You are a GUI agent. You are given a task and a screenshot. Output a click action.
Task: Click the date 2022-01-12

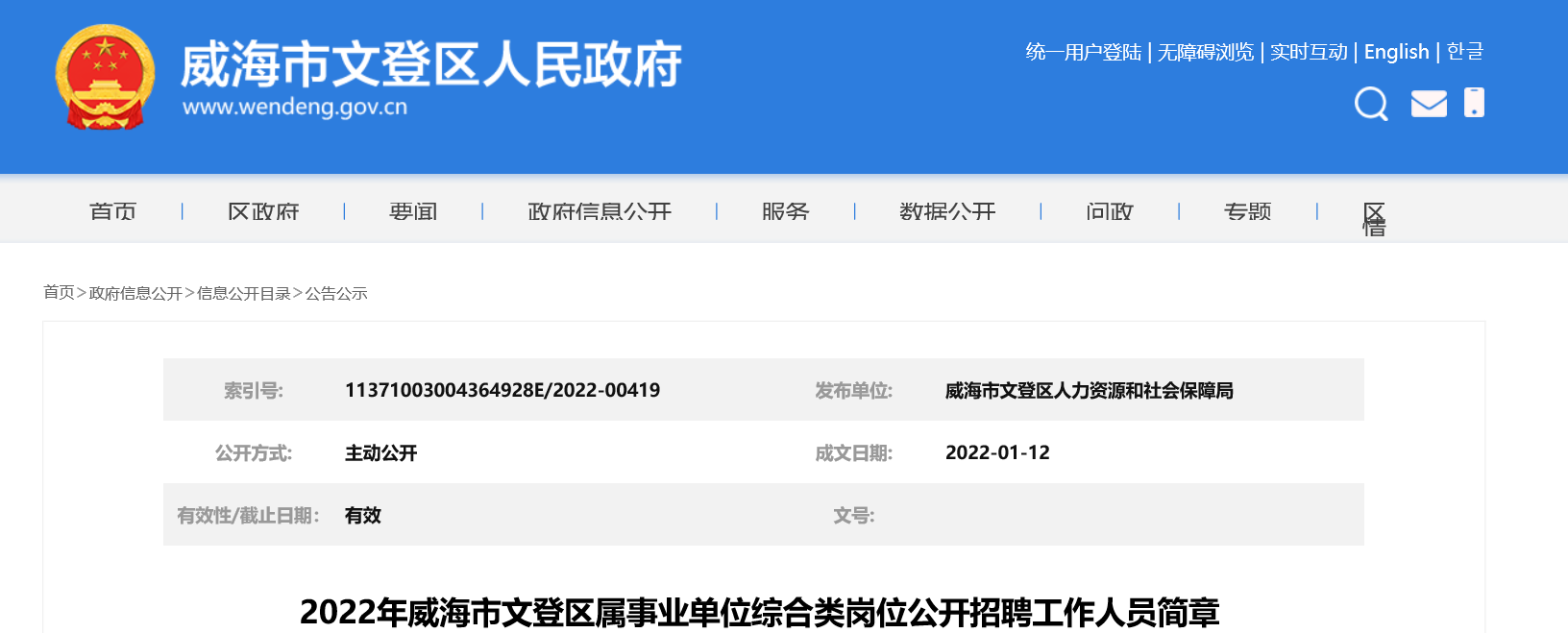pyautogui.click(x=997, y=452)
